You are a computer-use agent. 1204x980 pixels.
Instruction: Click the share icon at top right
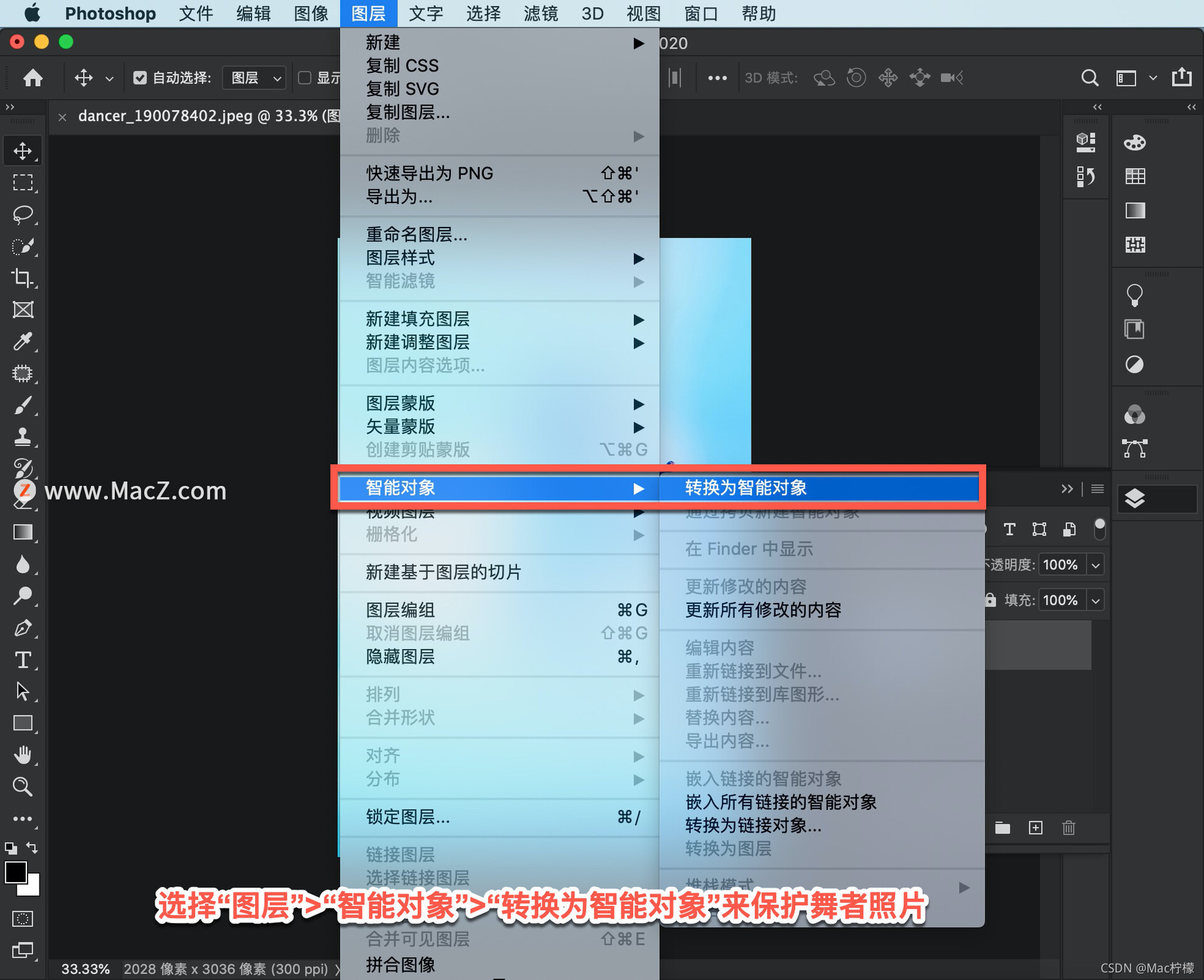coord(1181,78)
